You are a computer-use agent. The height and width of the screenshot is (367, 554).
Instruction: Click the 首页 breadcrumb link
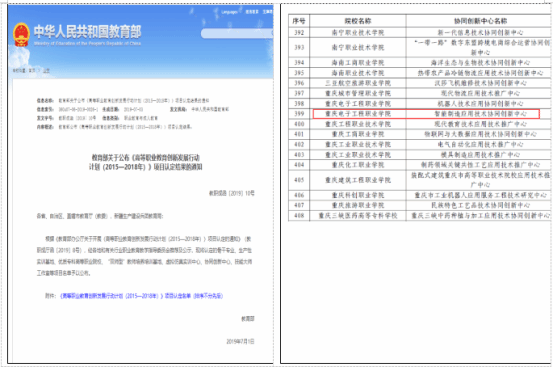point(32,71)
